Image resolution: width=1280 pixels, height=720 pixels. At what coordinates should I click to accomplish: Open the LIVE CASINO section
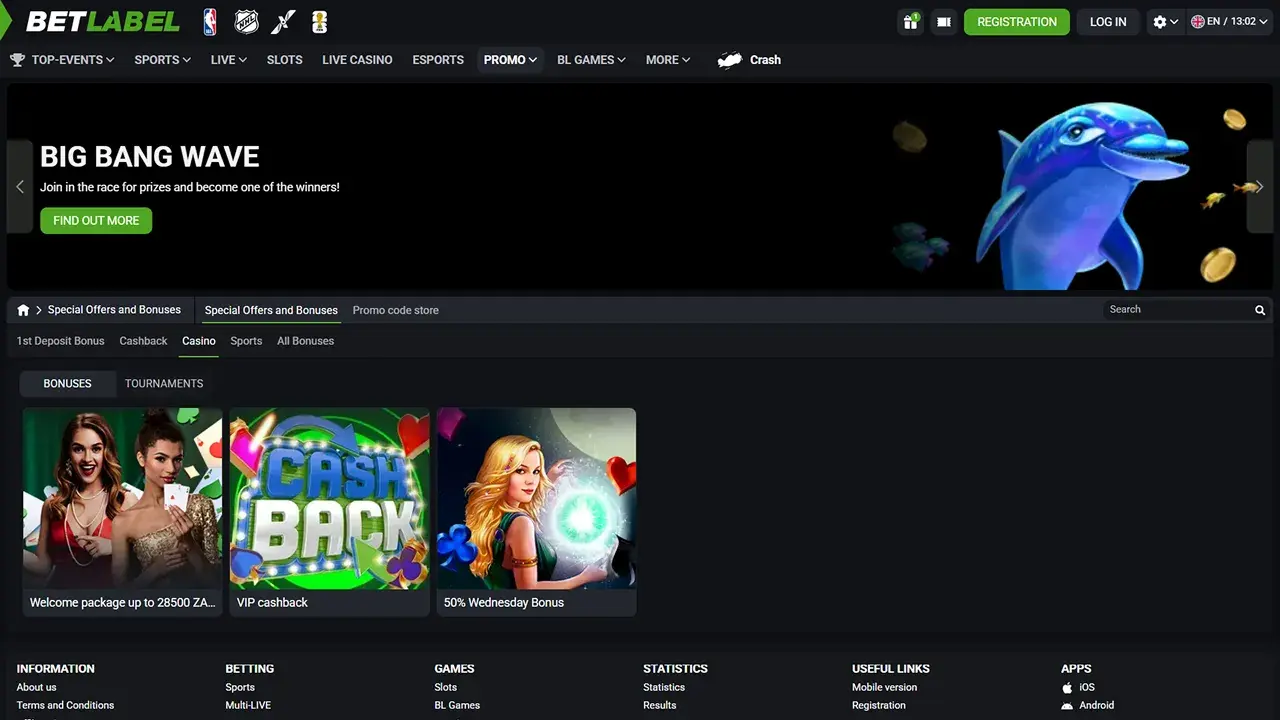(x=357, y=60)
